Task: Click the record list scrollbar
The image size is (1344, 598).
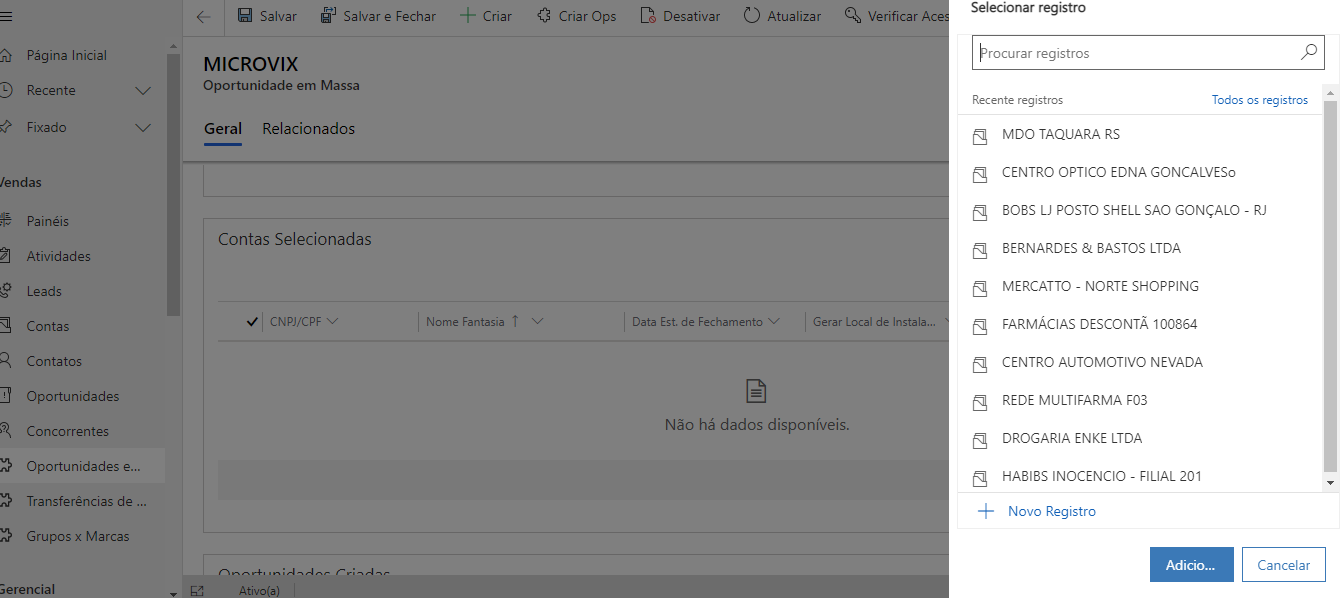Action: click(1330, 285)
